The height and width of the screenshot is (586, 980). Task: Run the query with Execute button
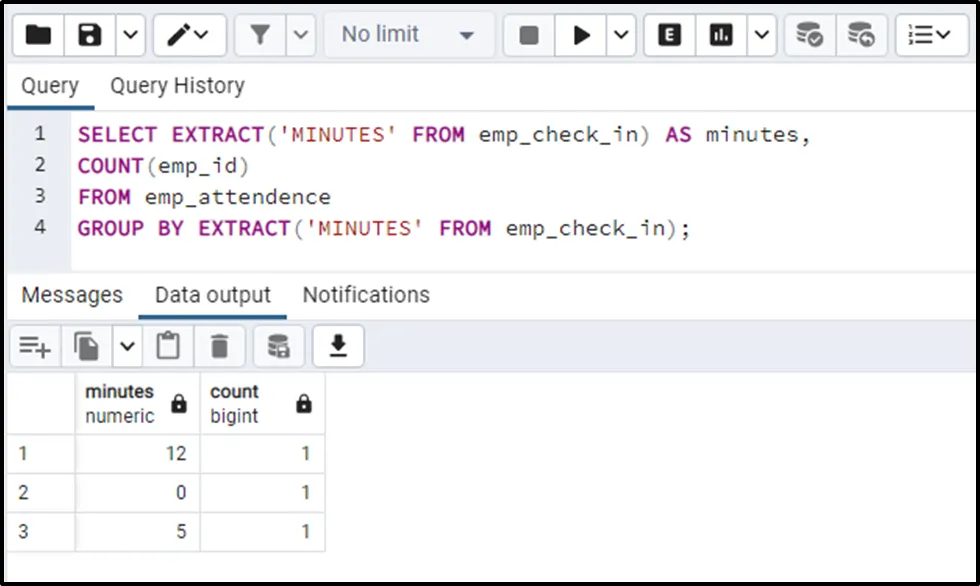click(x=581, y=36)
